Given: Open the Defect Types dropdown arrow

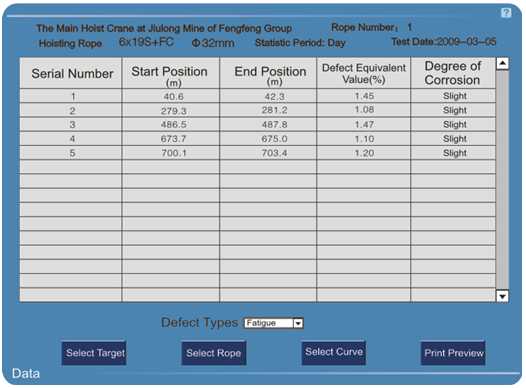Looking at the screenshot, I should tap(298, 323).
